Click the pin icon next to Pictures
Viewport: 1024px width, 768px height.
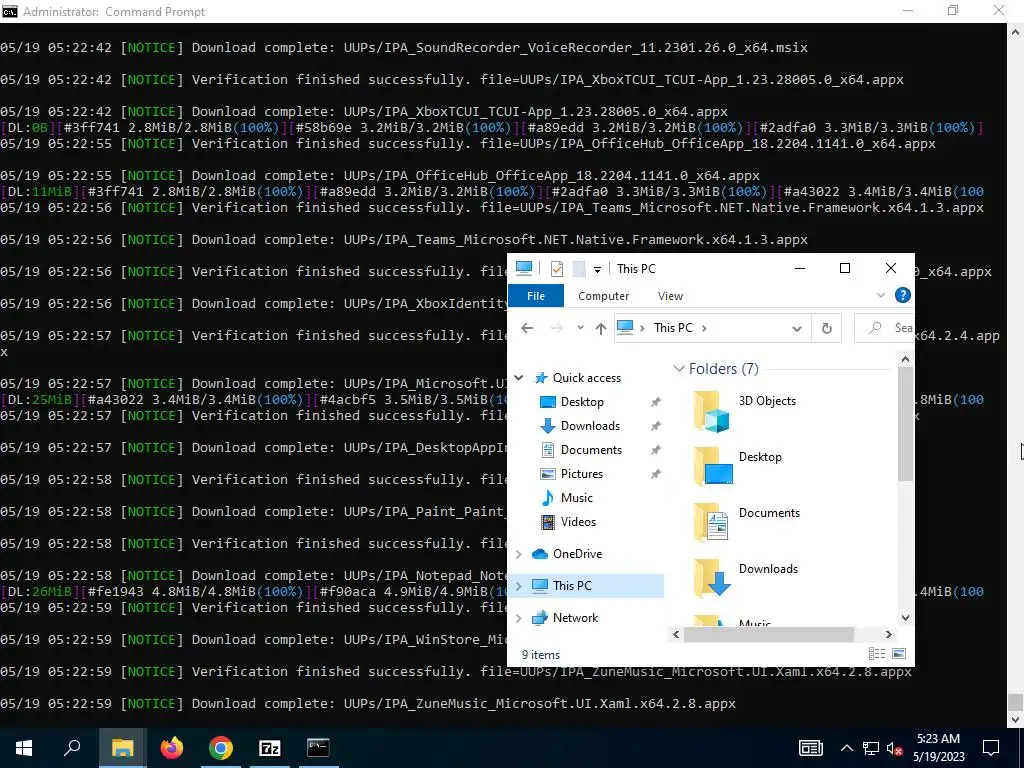(x=656, y=474)
